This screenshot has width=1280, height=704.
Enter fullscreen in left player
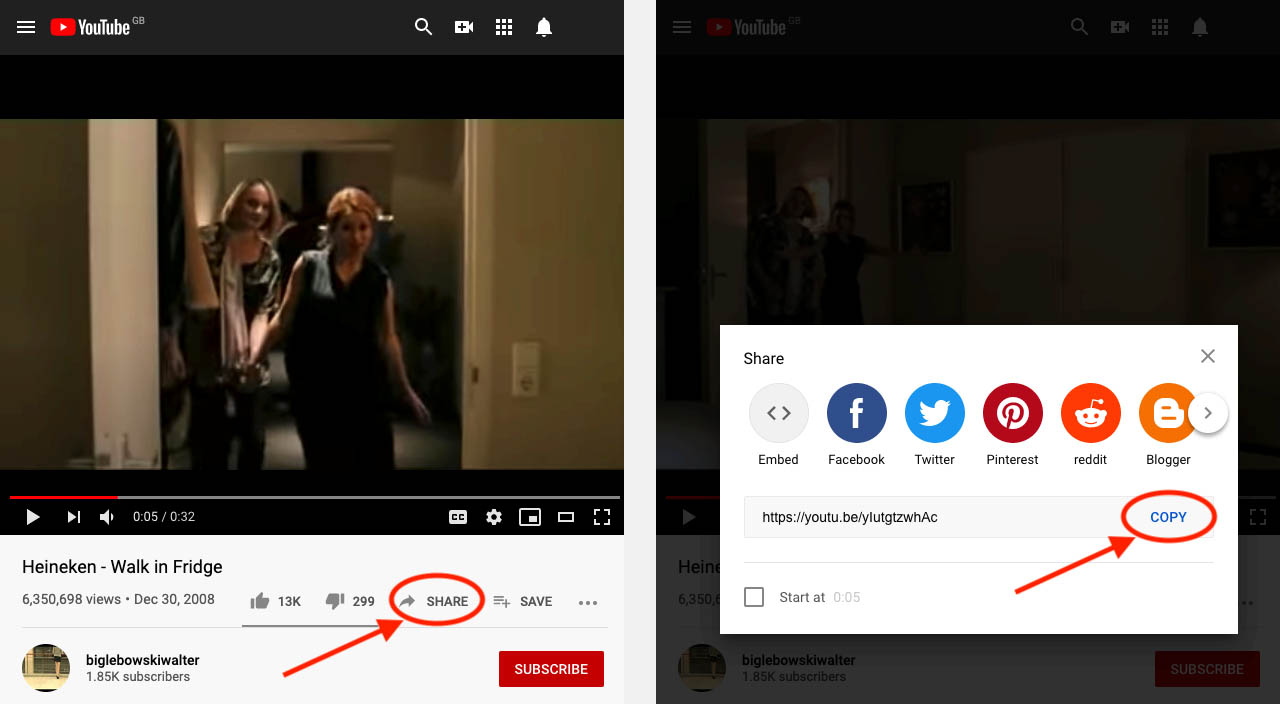pyautogui.click(x=602, y=517)
